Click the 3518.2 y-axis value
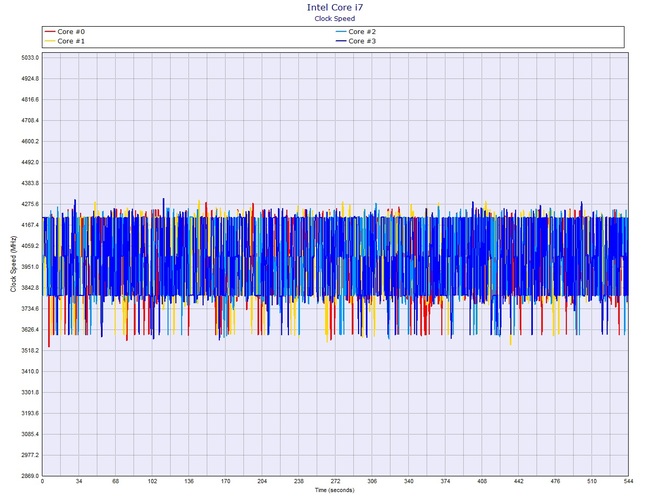Viewport: 670px width, 502px height. coord(30,351)
